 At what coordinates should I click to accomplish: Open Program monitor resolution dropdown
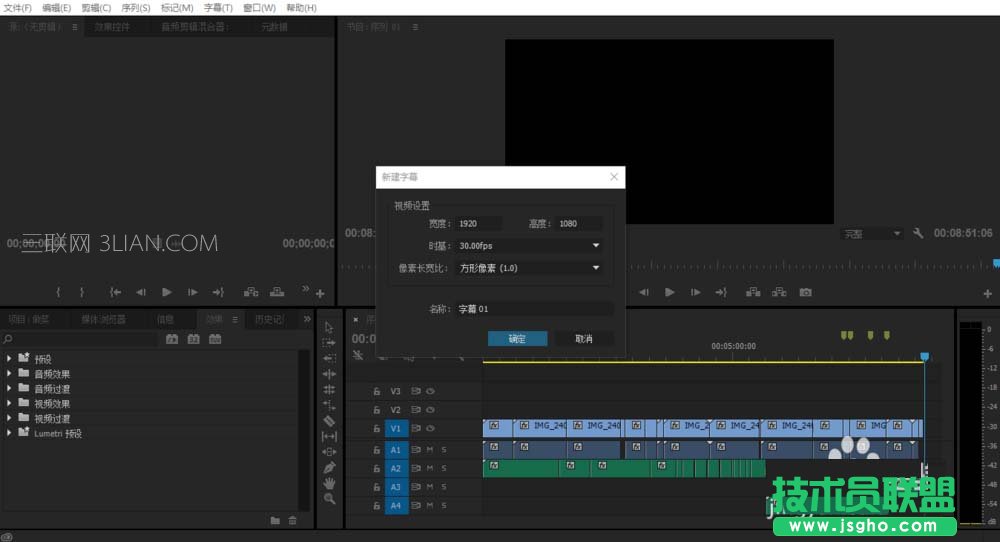[872, 234]
